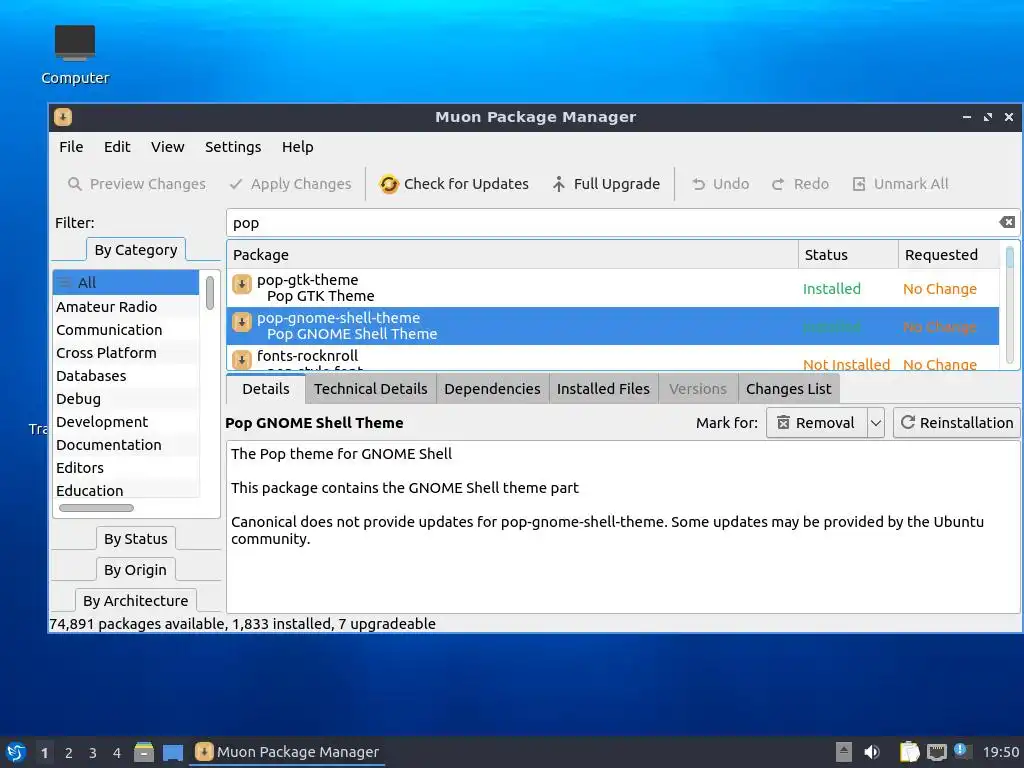Screen dimensions: 1024x768
Task: Click the Undo toolbar button
Action: 720,184
